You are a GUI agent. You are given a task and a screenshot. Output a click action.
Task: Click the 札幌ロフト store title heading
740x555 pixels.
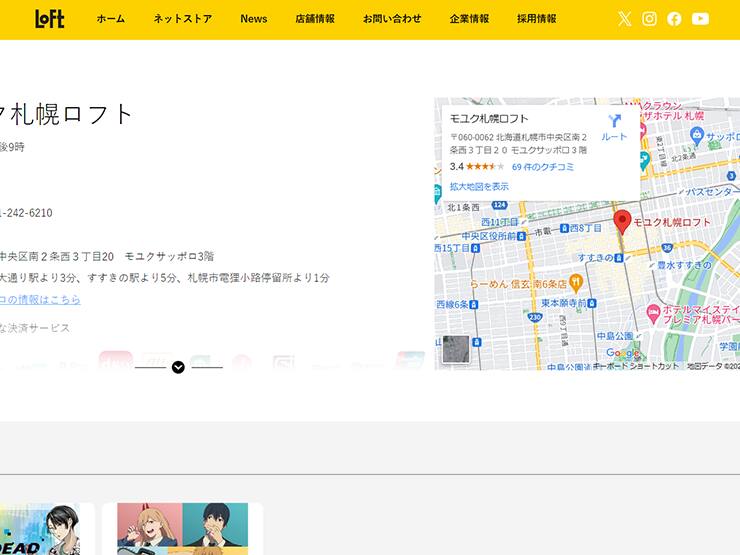click(66, 114)
